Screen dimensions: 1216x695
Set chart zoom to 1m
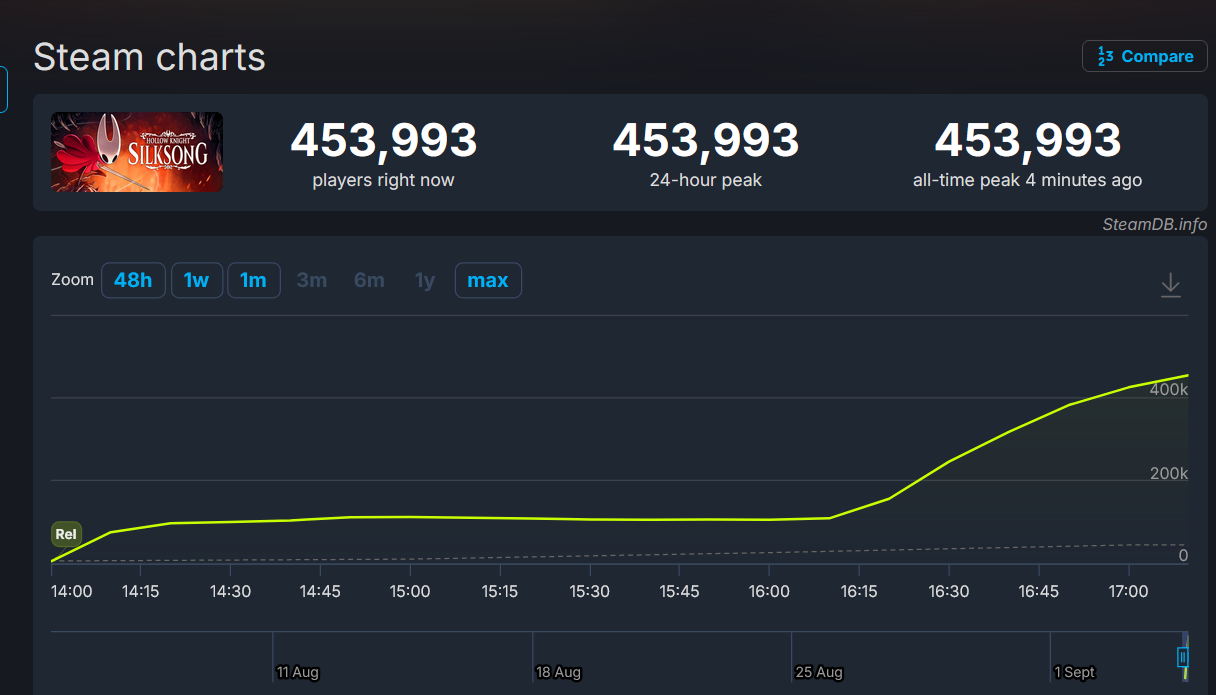pyautogui.click(x=254, y=280)
